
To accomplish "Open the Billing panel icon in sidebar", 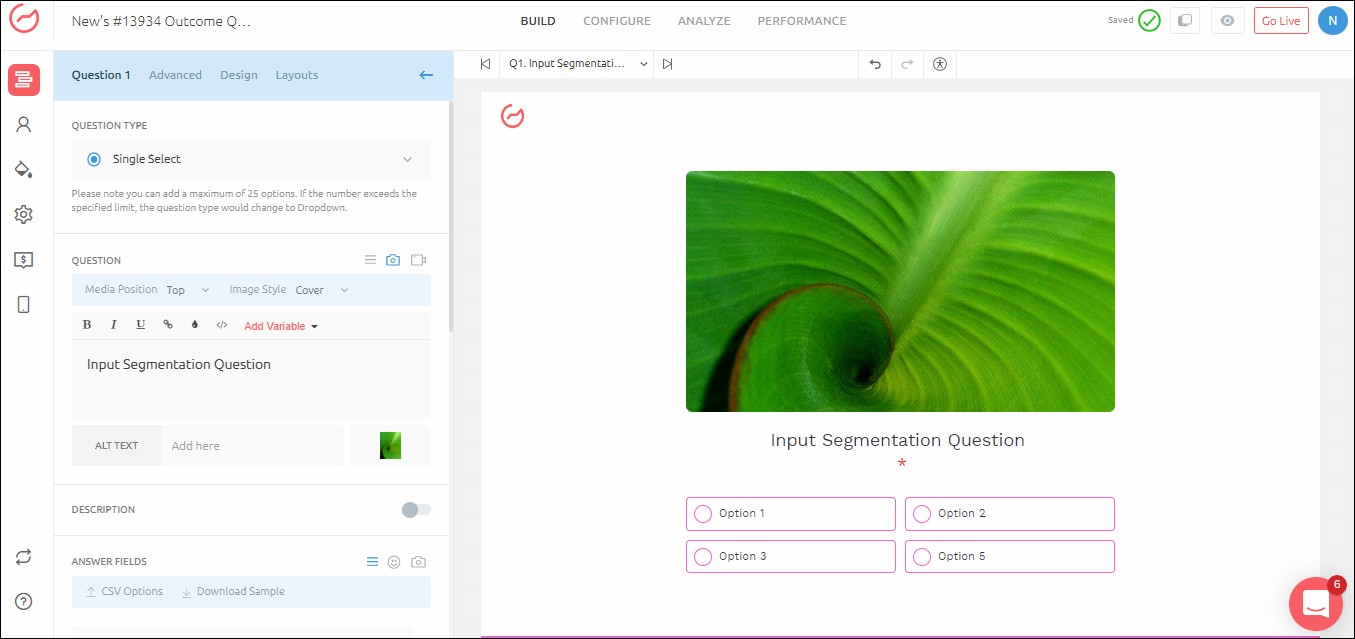I will 24,259.
